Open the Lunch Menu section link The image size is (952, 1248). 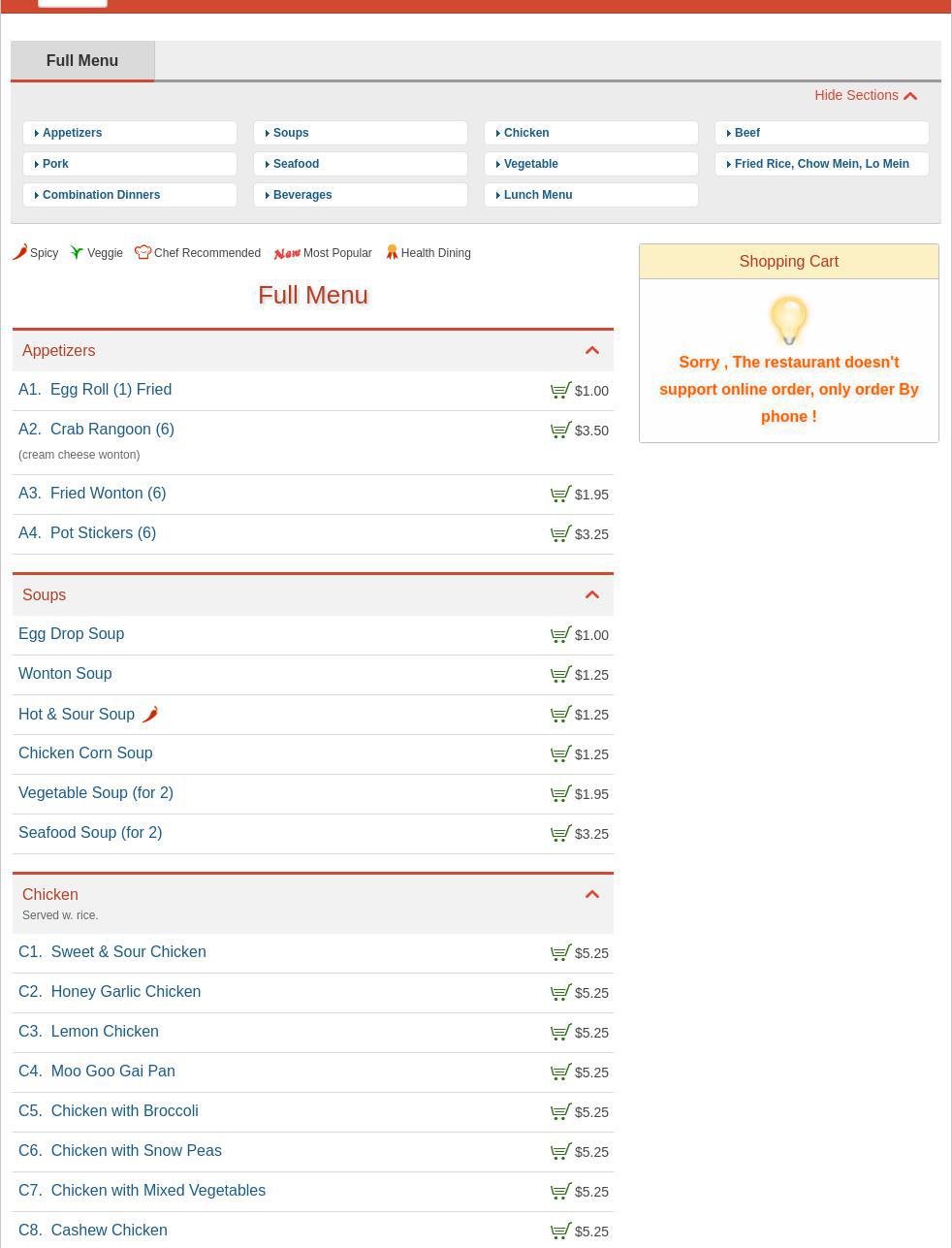click(x=537, y=195)
